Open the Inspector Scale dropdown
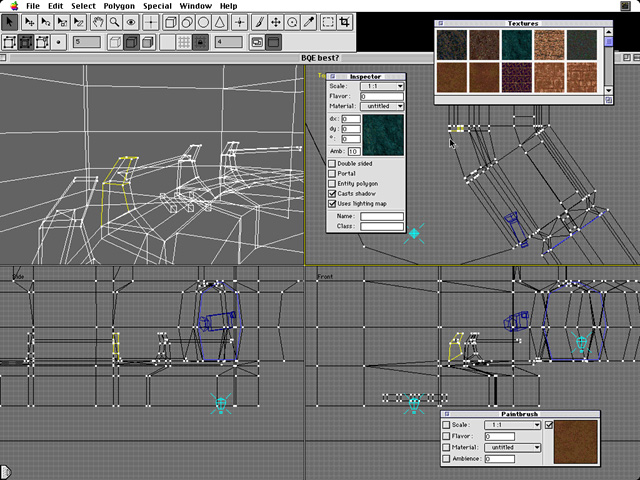 pyautogui.click(x=382, y=86)
